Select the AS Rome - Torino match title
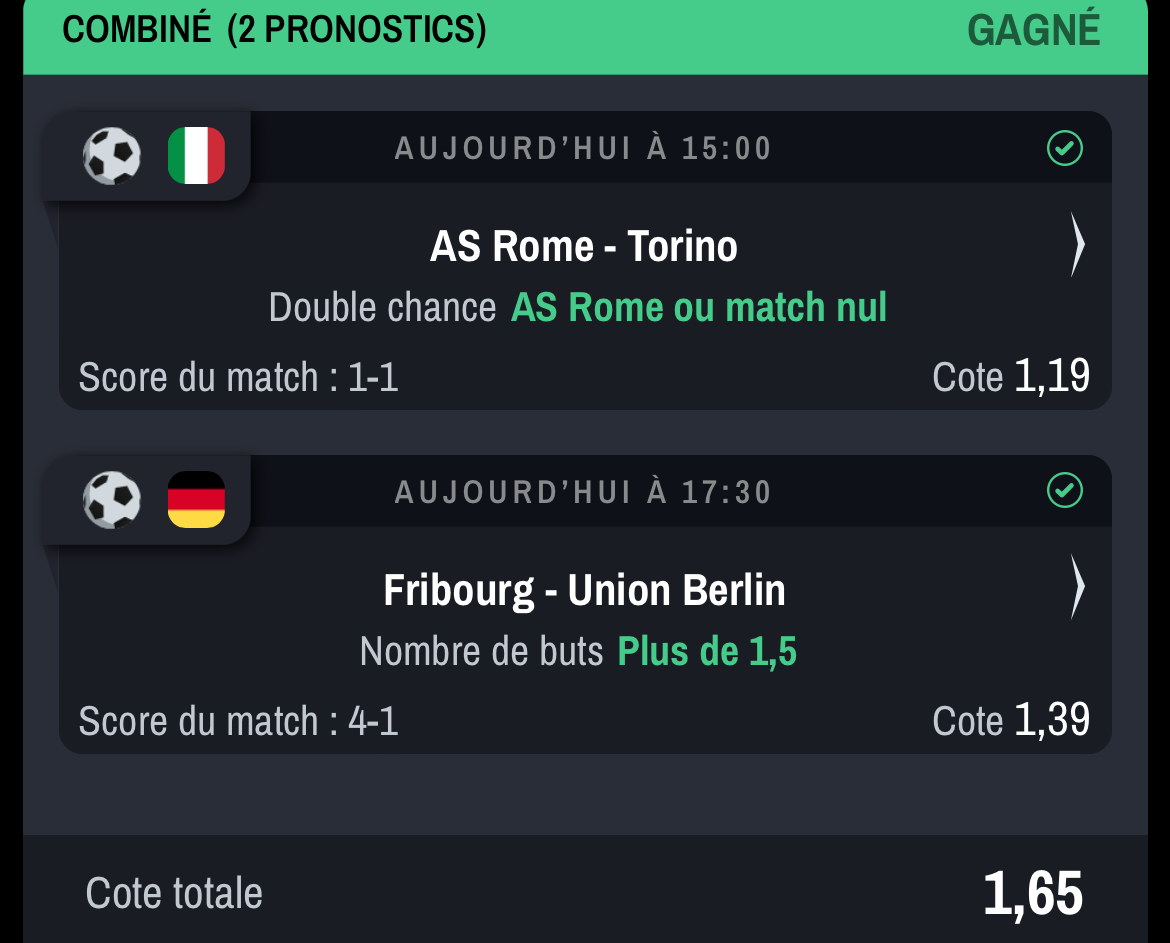The width and height of the screenshot is (1170, 943). point(584,246)
